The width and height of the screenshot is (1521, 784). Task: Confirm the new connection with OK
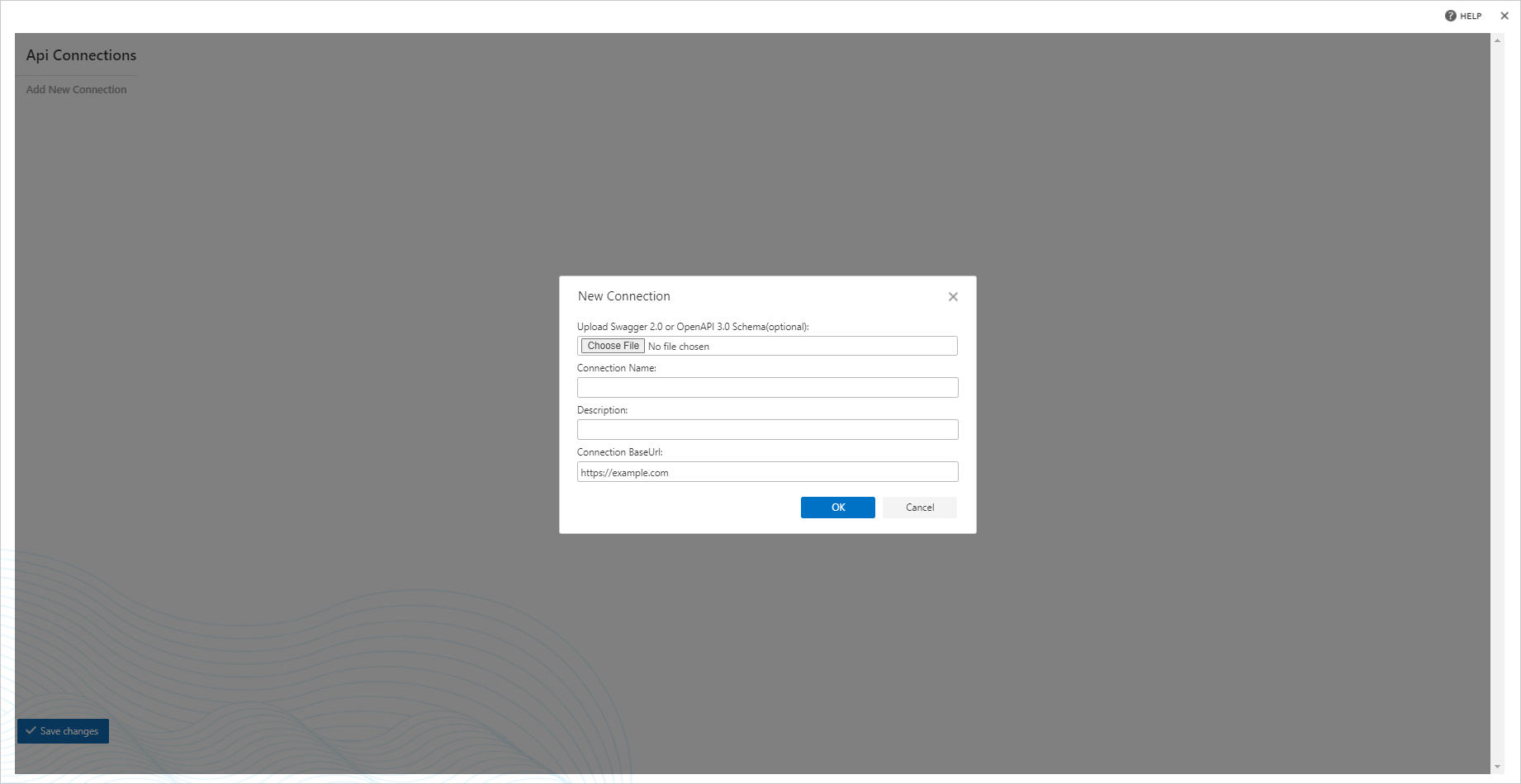[837, 508]
